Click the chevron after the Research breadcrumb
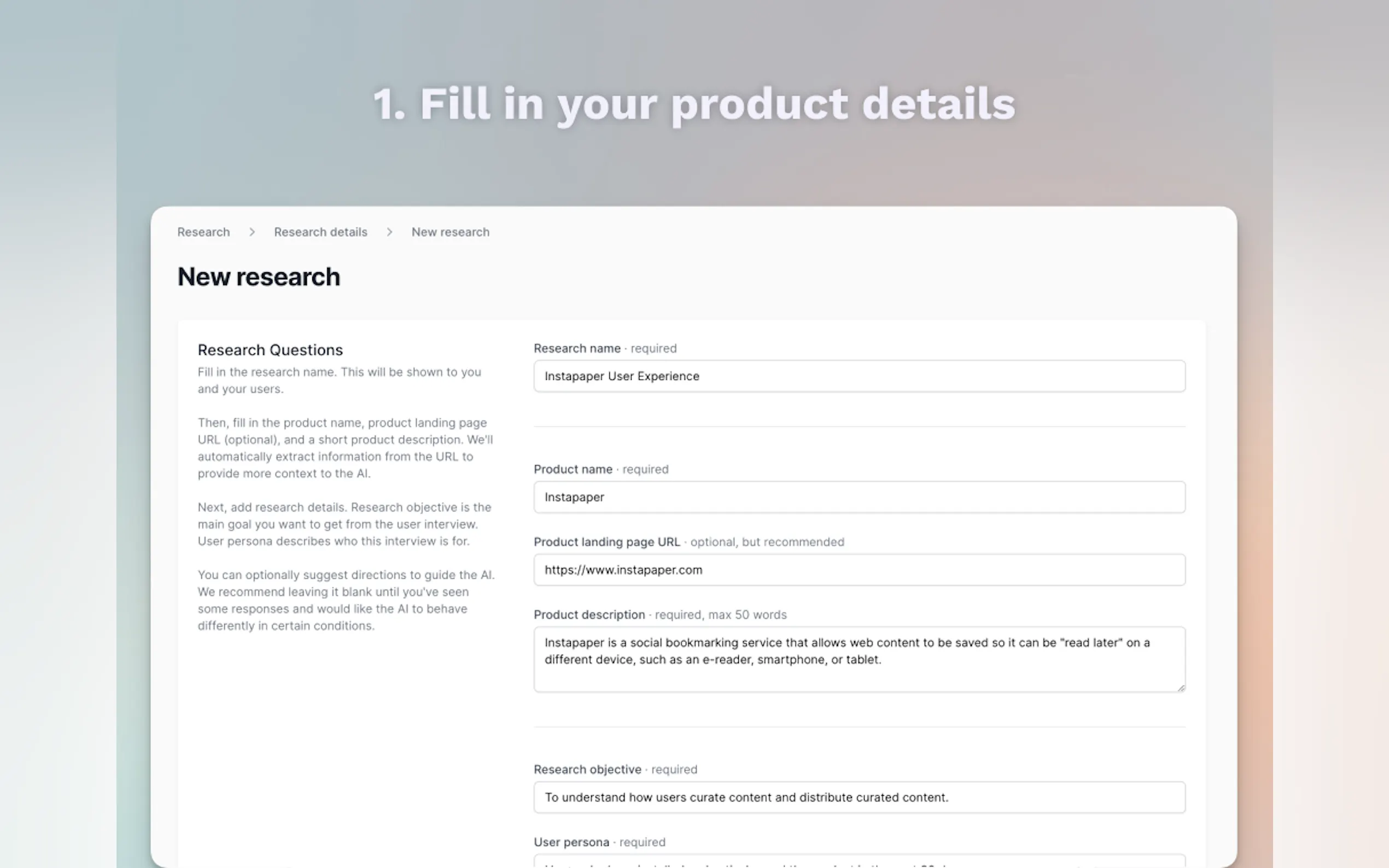Image resolution: width=1389 pixels, height=868 pixels. [x=252, y=232]
